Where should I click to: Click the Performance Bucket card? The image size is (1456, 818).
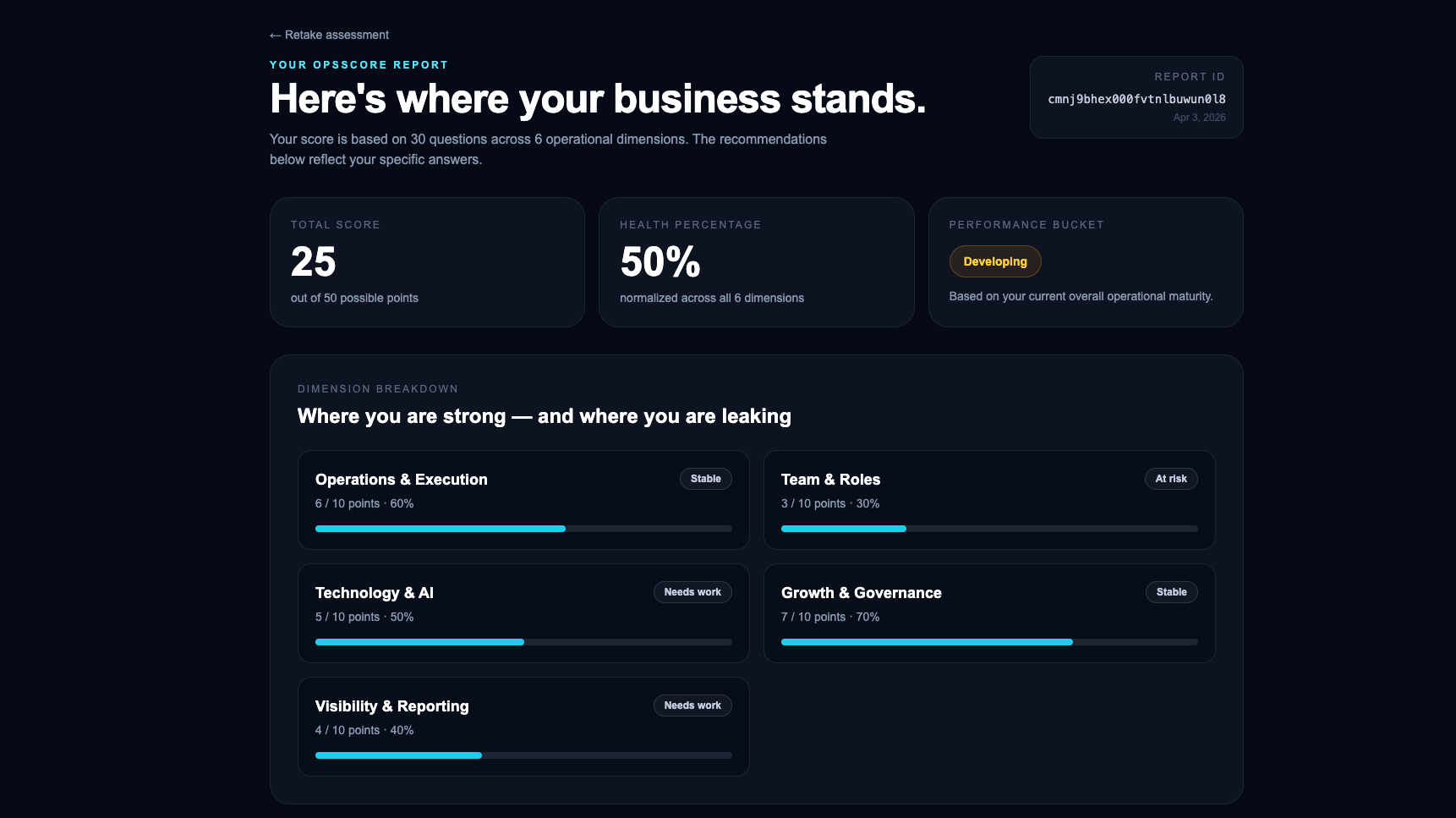click(x=1086, y=262)
